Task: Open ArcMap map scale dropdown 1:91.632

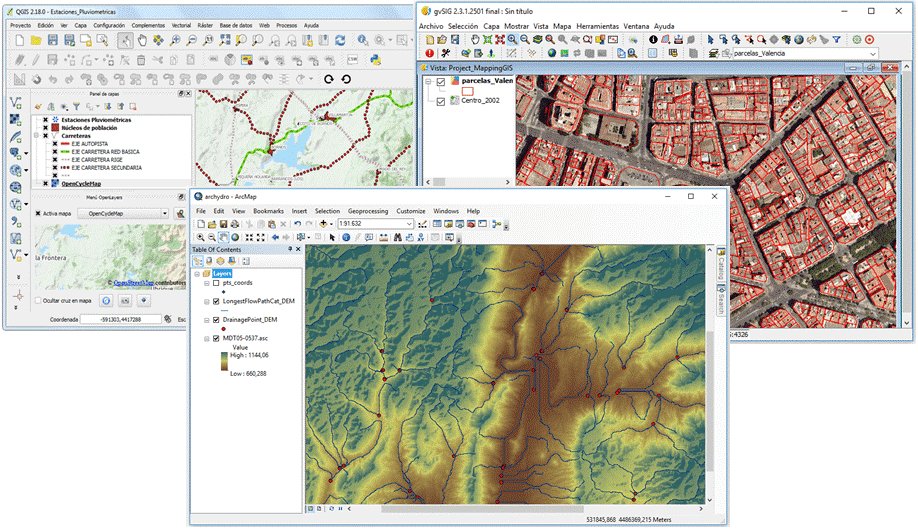Action: [409, 224]
